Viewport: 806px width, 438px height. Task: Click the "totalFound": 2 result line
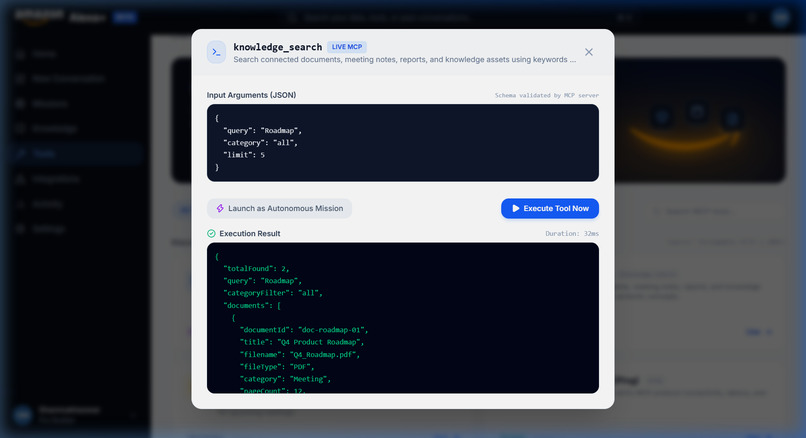(257, 268)
